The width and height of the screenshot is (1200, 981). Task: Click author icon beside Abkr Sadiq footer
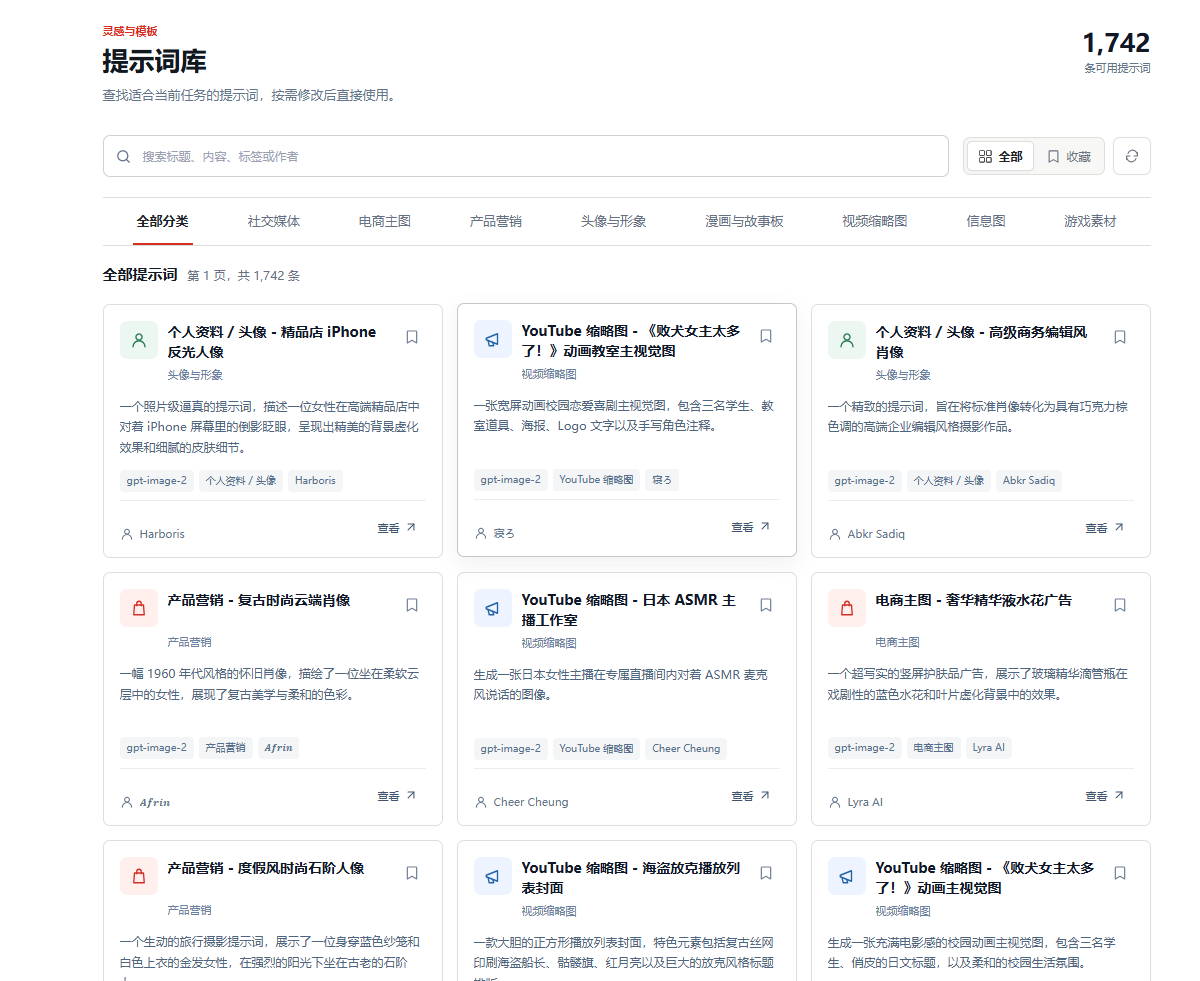click(x=835, y=534)
